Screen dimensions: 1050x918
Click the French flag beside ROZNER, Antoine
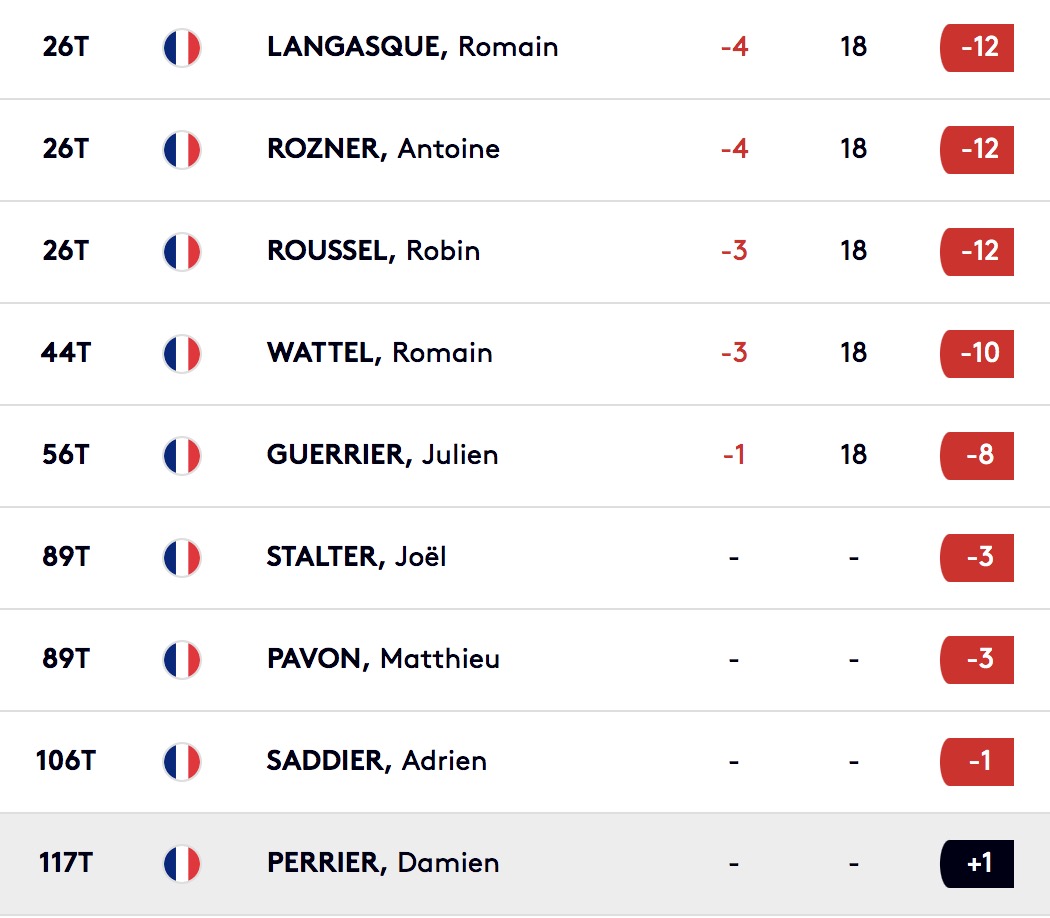click(x=182, y=149)
